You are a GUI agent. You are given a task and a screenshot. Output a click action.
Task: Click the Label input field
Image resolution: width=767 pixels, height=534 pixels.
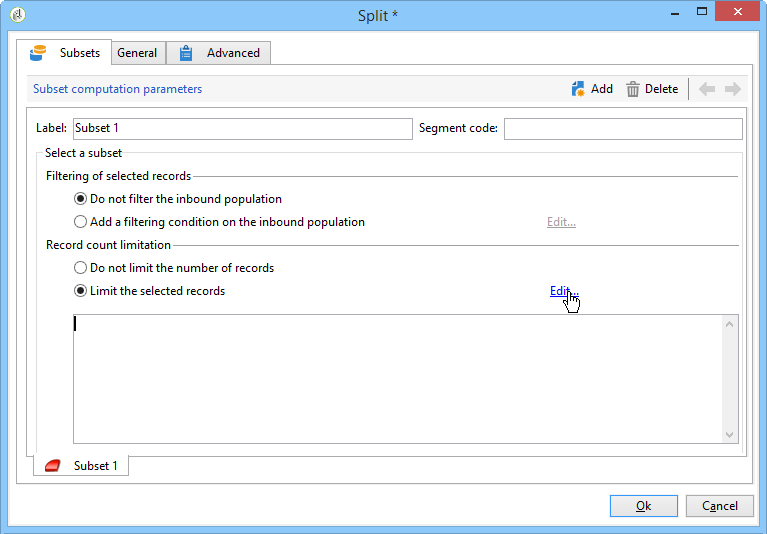click(243, 129)
